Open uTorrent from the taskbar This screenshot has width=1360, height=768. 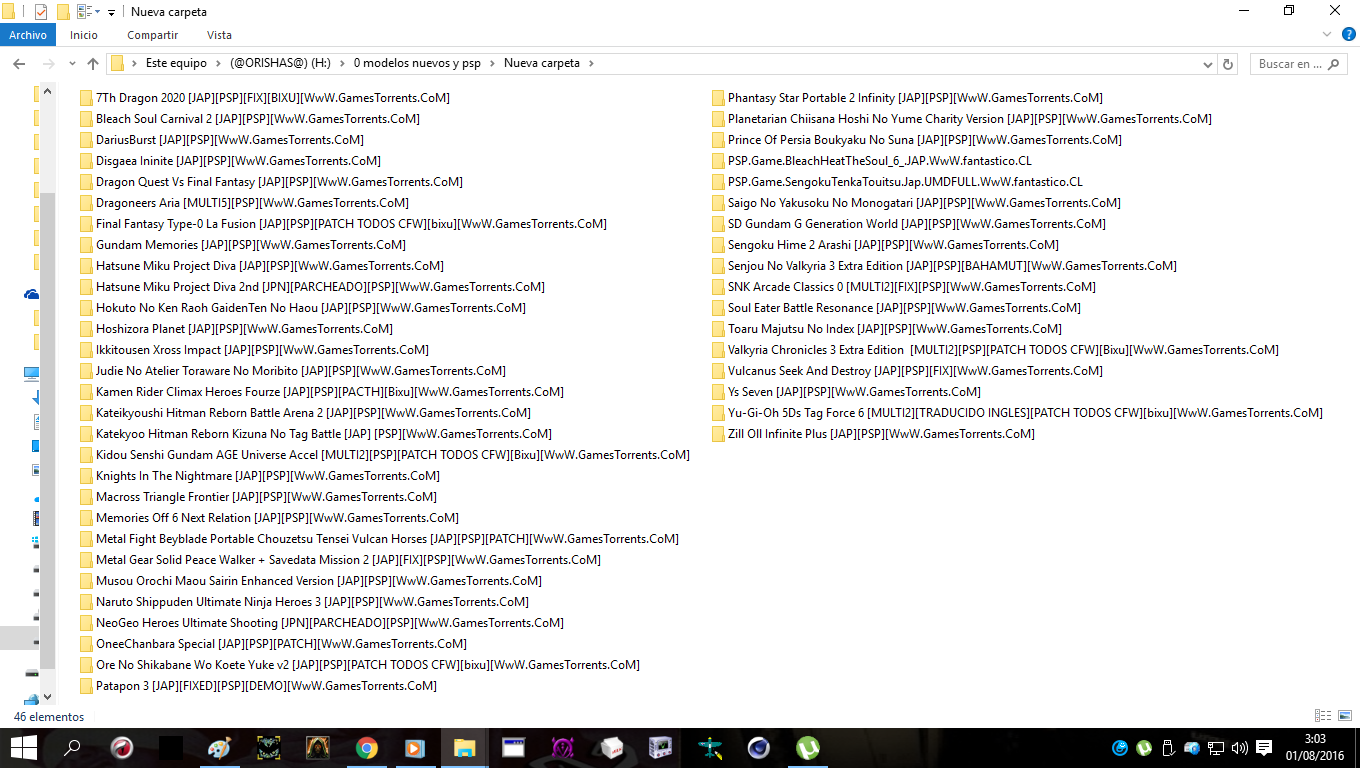(808, 748)
